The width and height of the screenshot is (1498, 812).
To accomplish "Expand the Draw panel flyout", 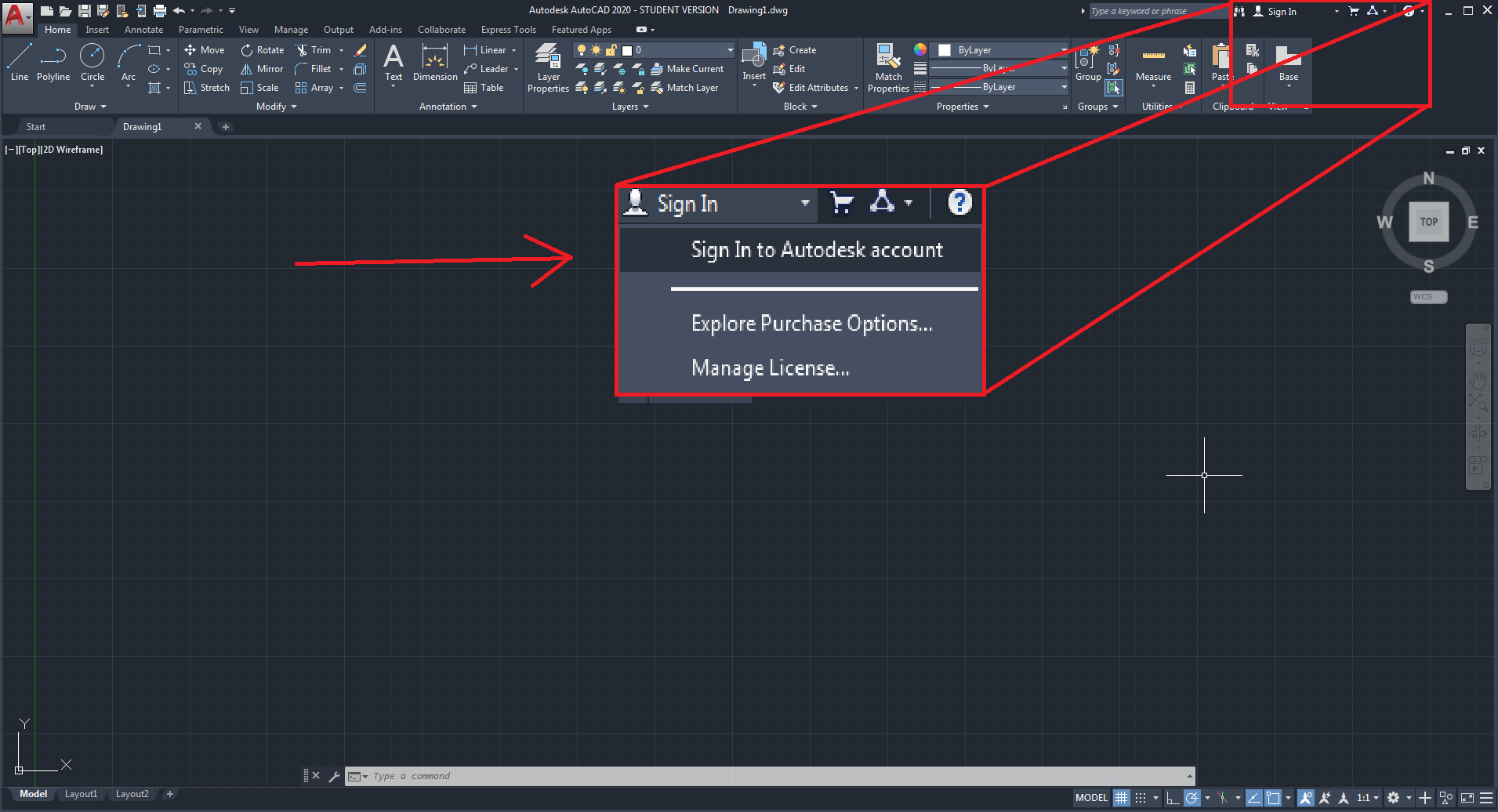I will coord(90,107).
